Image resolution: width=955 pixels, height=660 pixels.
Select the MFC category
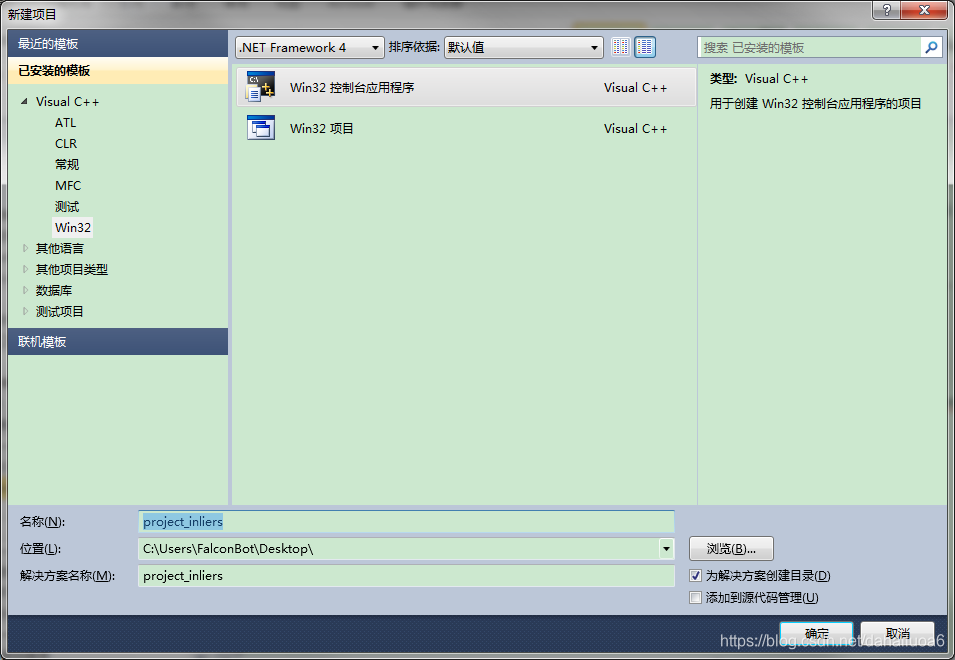click(68, 186)
